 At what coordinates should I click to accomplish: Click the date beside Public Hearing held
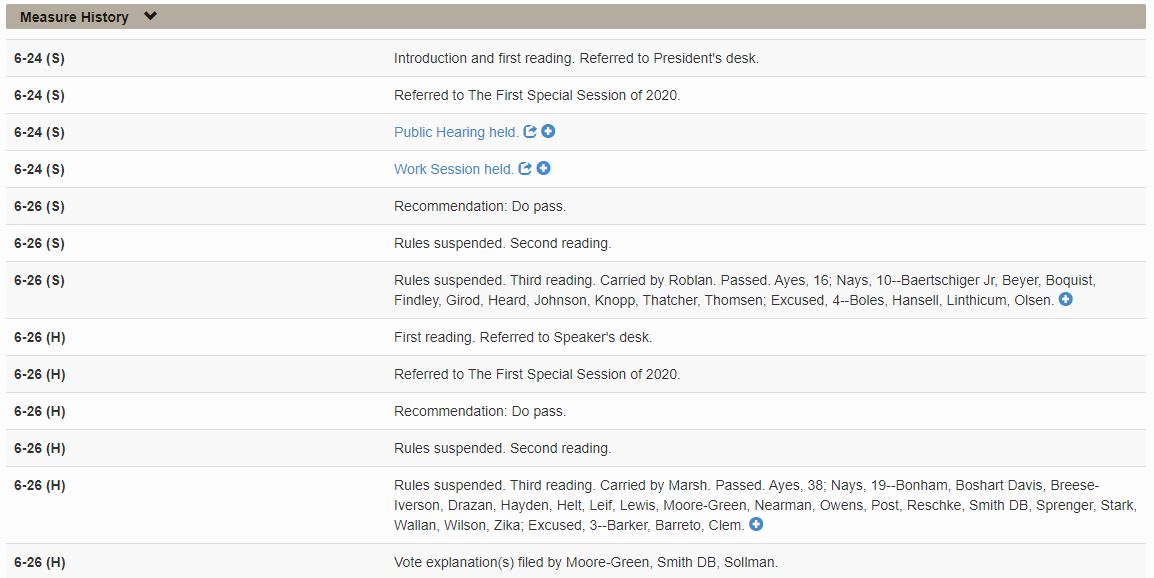coord(39,132)
